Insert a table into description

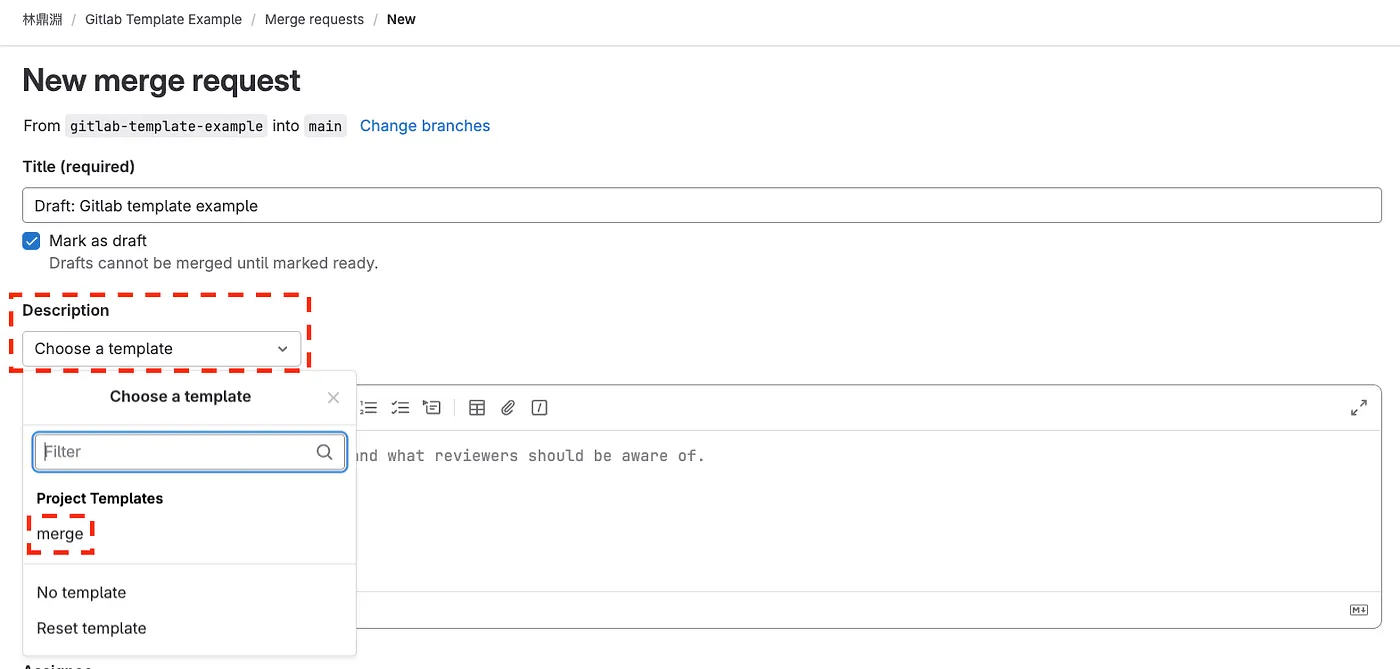pyautogui.click(x=477, y=408)
